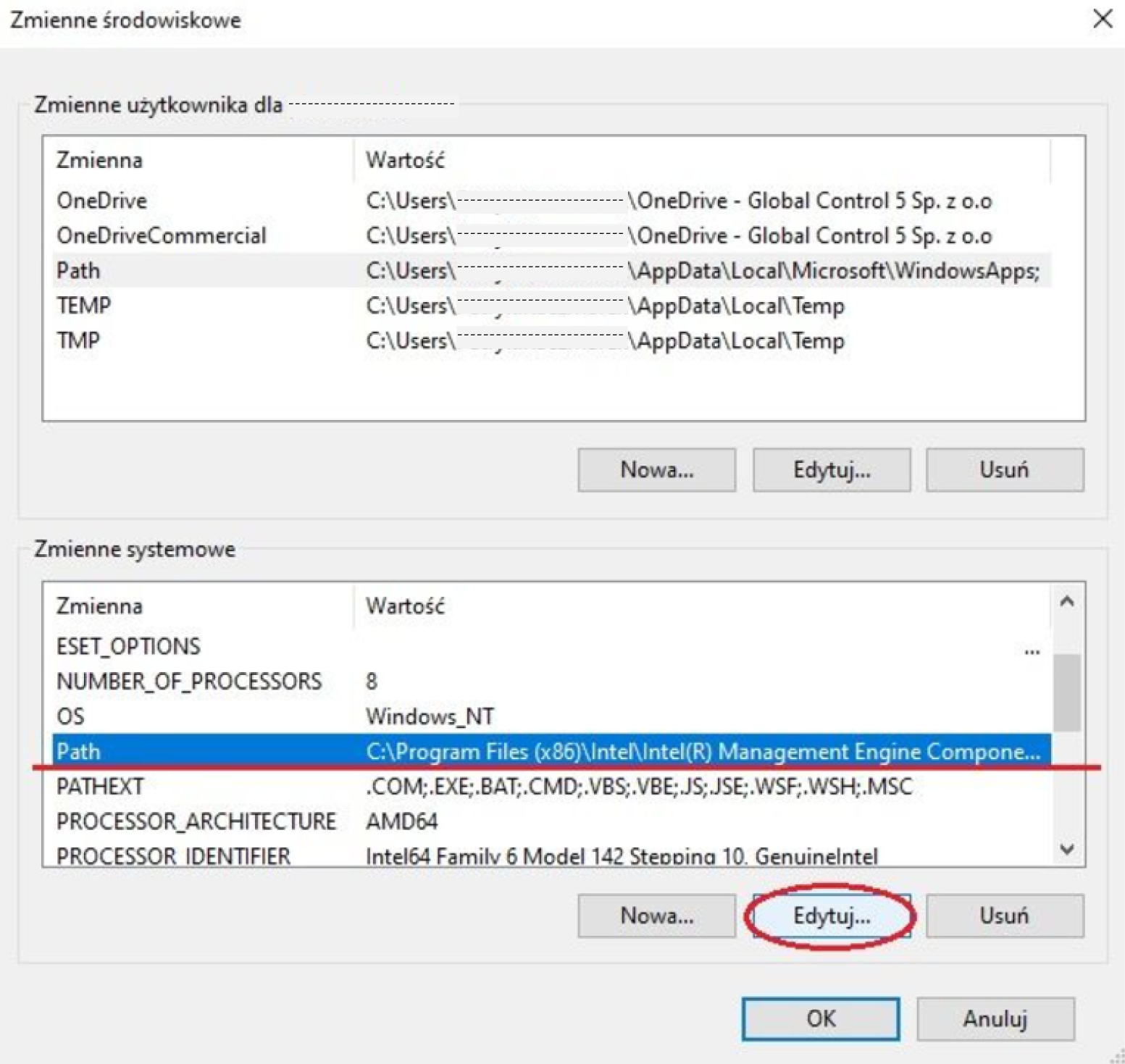Close the Zmienne środowiskowe dialog
The height and width of the screenshot is (1064, 1125).
[1102, 19]
